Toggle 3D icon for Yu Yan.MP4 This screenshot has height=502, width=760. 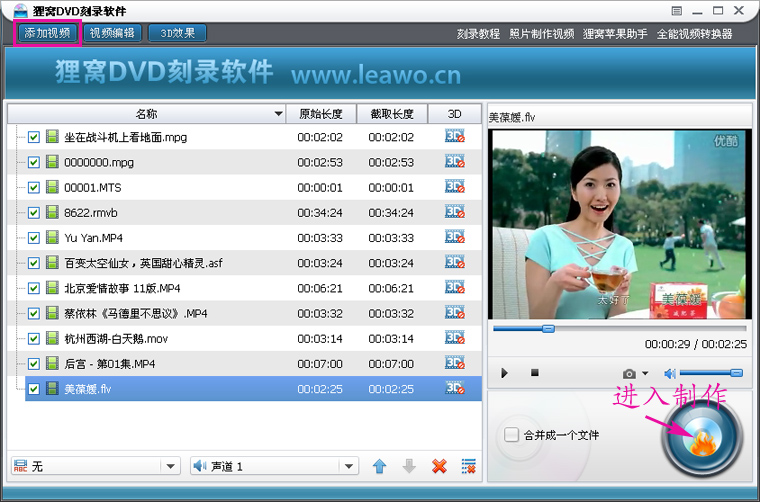(455, 237)
